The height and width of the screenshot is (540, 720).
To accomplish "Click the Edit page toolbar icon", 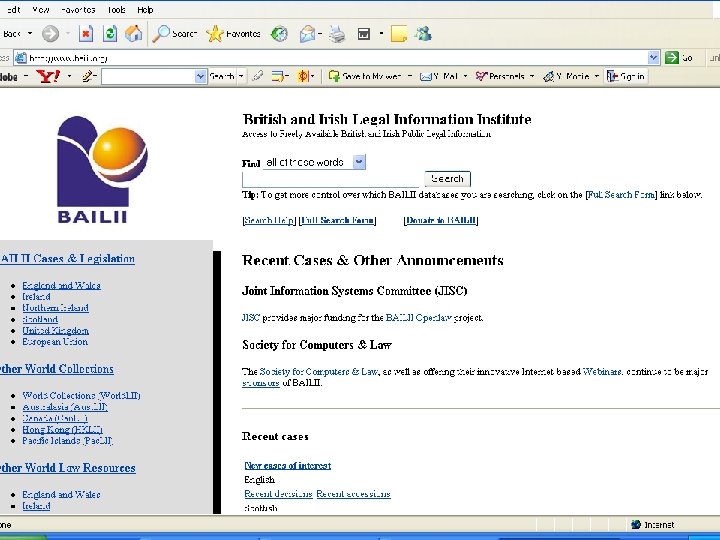I will pos(364,34).
